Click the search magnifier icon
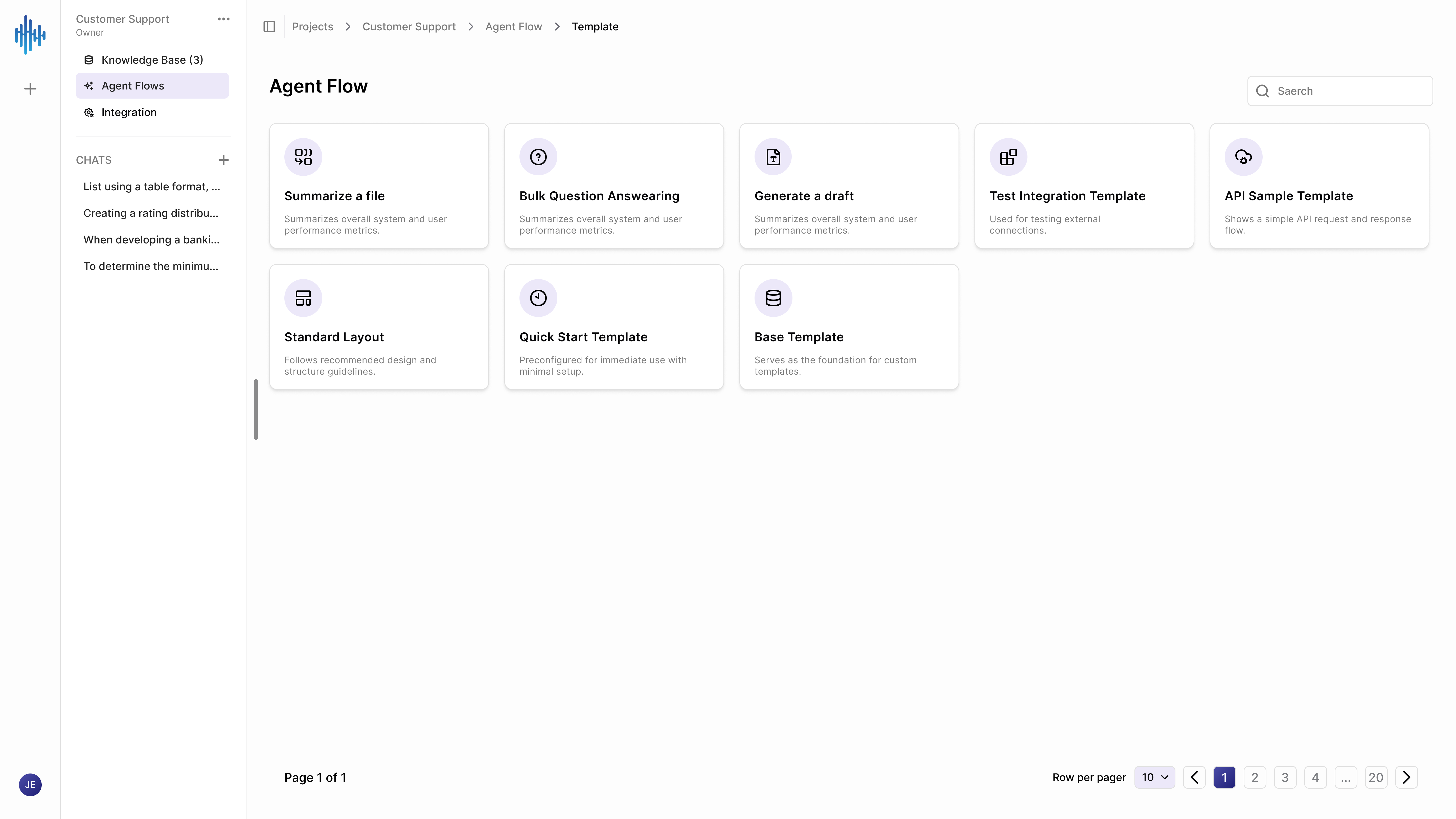The image size is (1456, 819). 1263,91
